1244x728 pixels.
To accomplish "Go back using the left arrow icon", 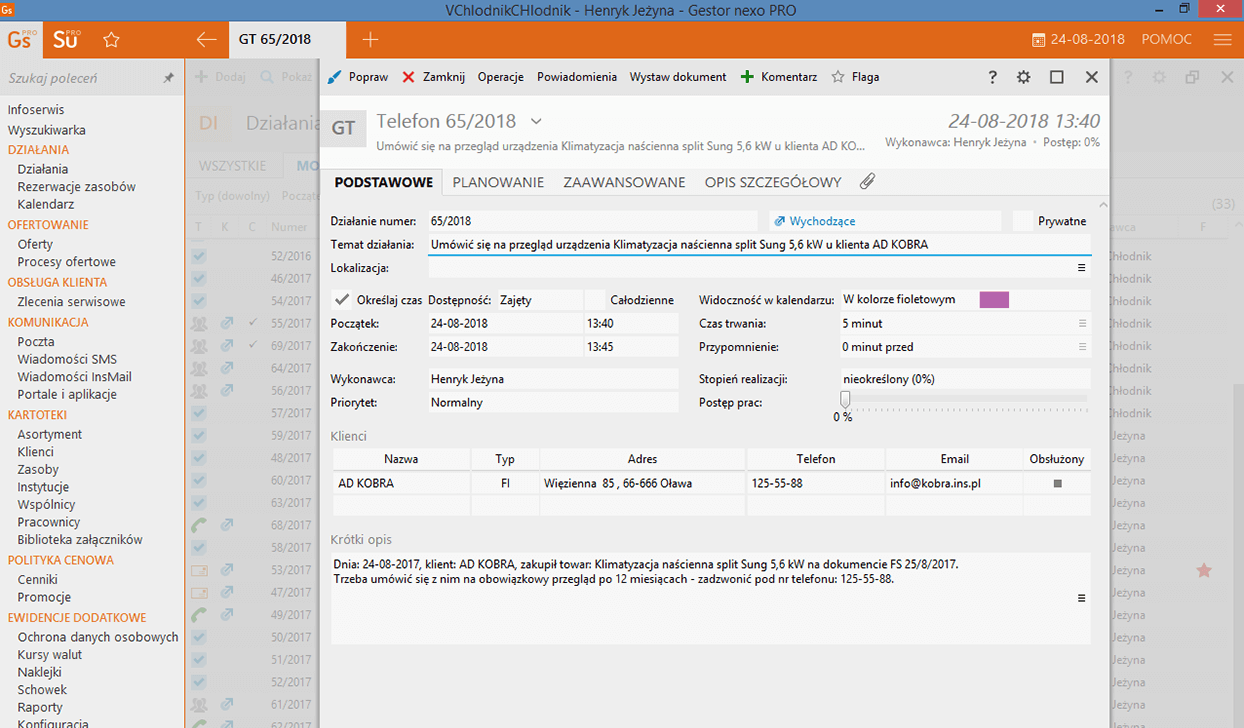I will point(207,40).
